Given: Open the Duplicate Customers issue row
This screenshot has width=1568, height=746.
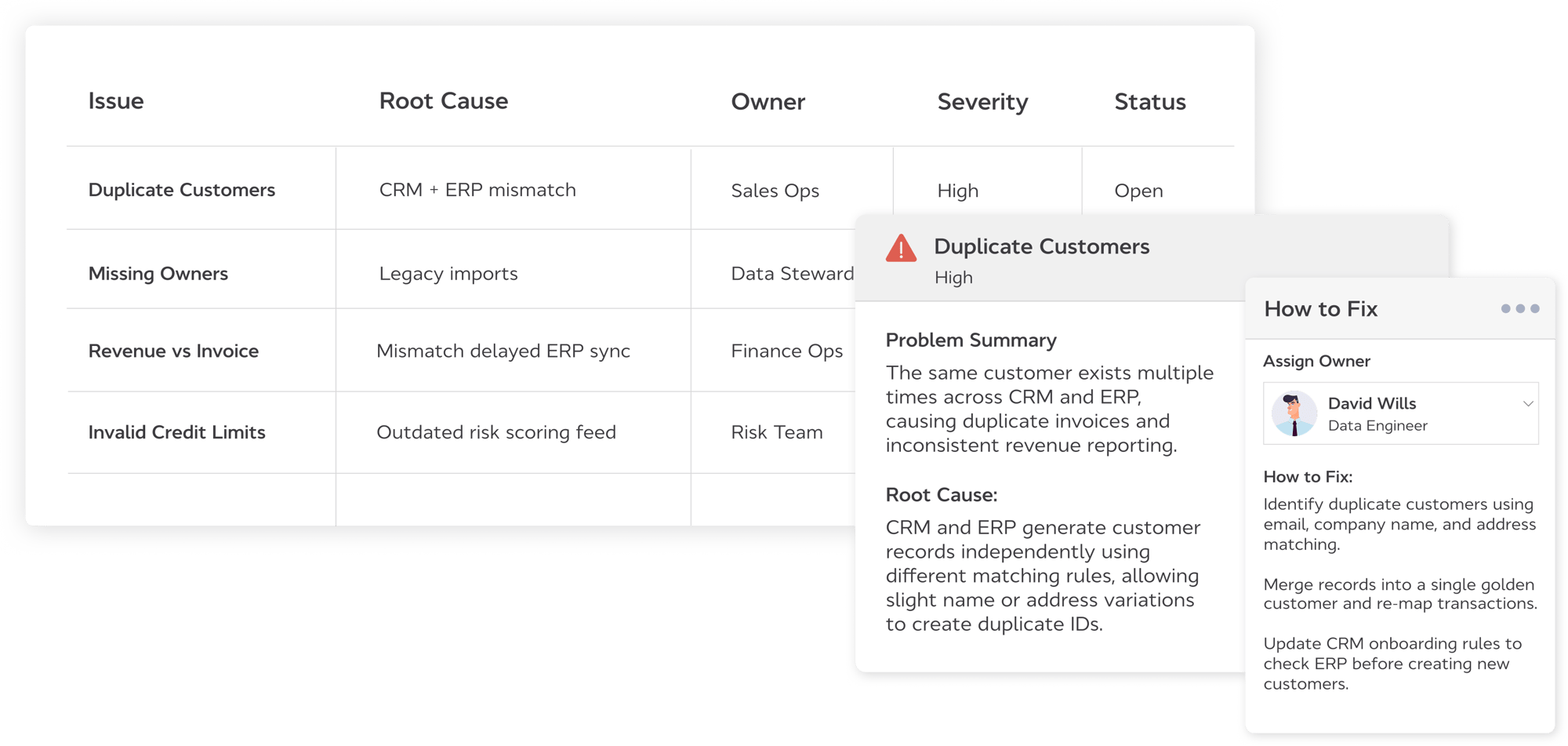Looking at the screenshot, I should point(182,190).
